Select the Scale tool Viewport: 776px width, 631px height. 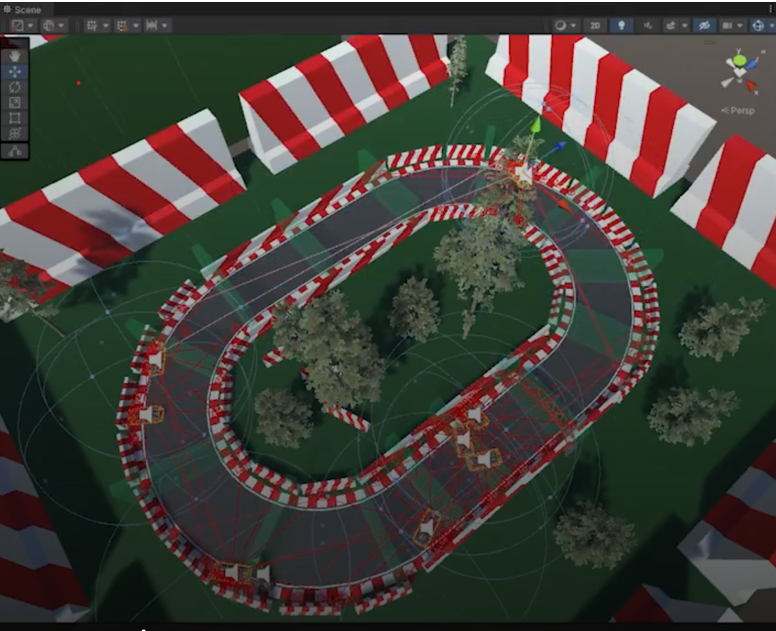click(15, 102)
